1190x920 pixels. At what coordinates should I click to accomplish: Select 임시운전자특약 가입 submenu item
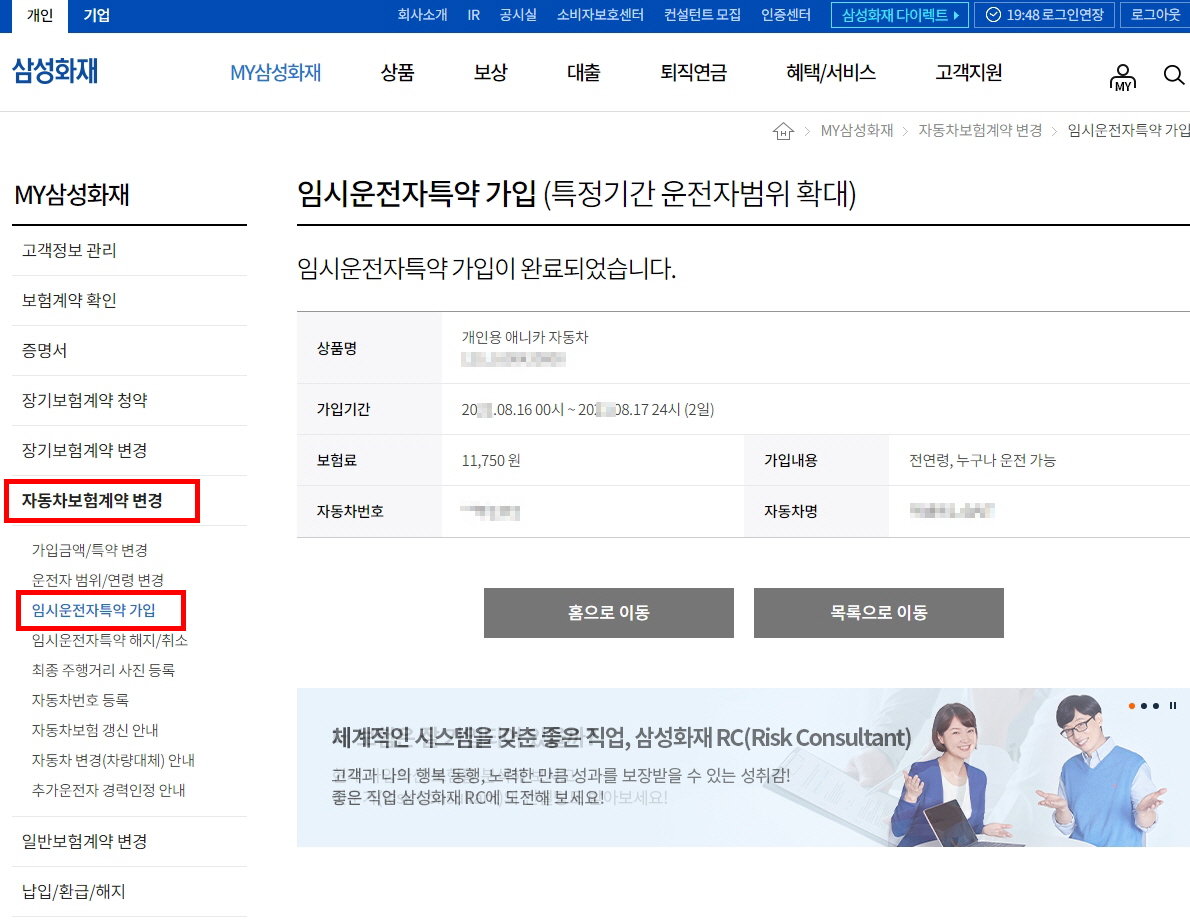coord(93,610)
